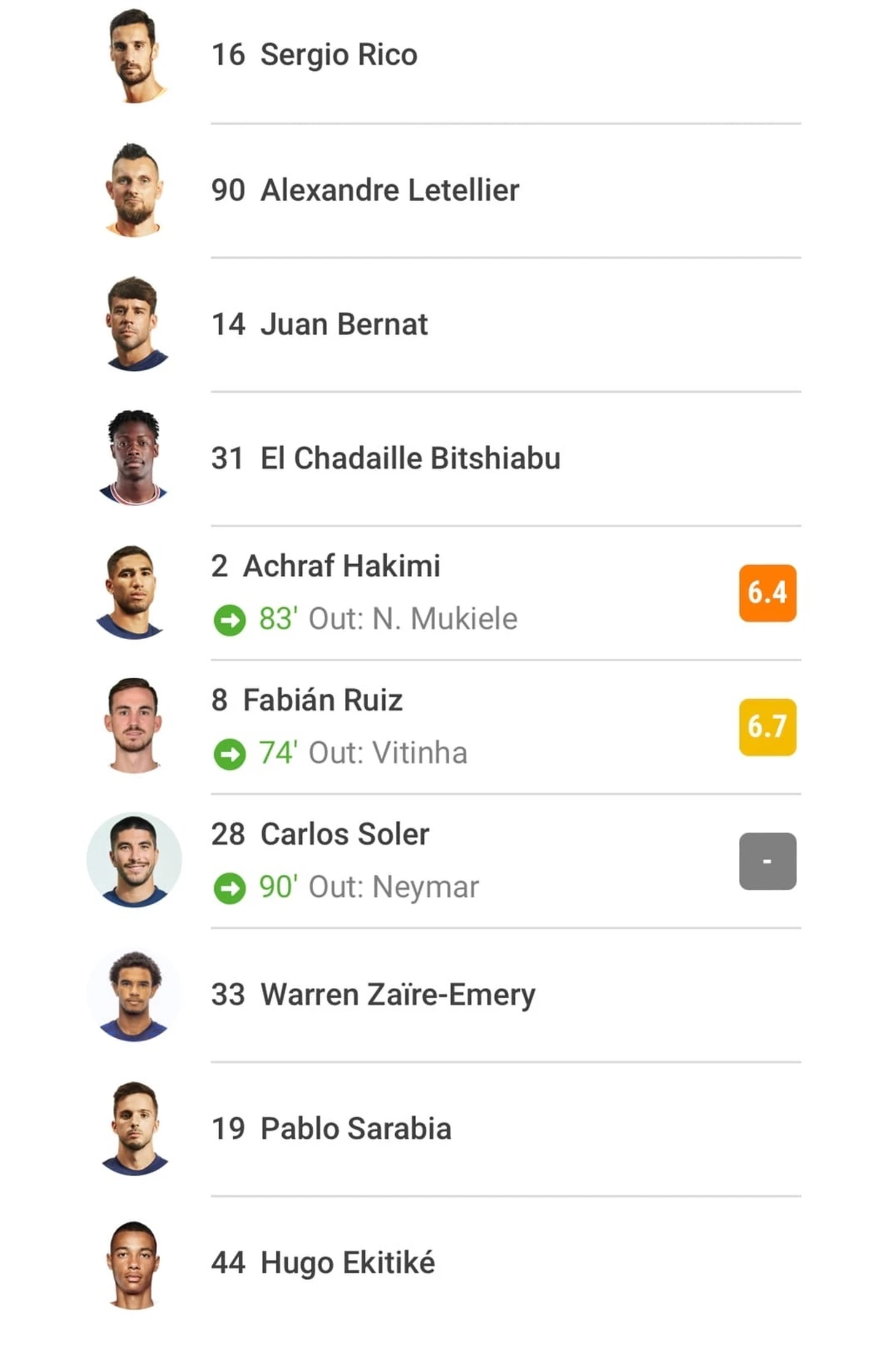896x1350 pixels.
Task: Click the green substitution arrow beside 90'
Action: pos(230,888)
